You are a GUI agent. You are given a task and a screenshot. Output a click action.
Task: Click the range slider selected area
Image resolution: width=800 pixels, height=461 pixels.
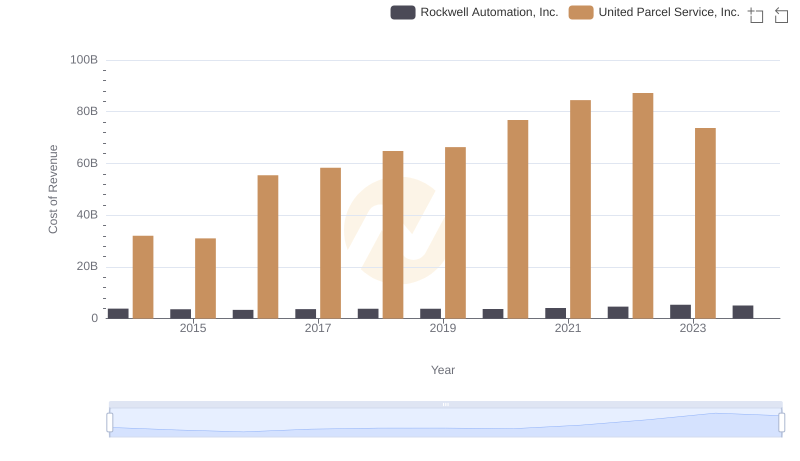point(445,423)
